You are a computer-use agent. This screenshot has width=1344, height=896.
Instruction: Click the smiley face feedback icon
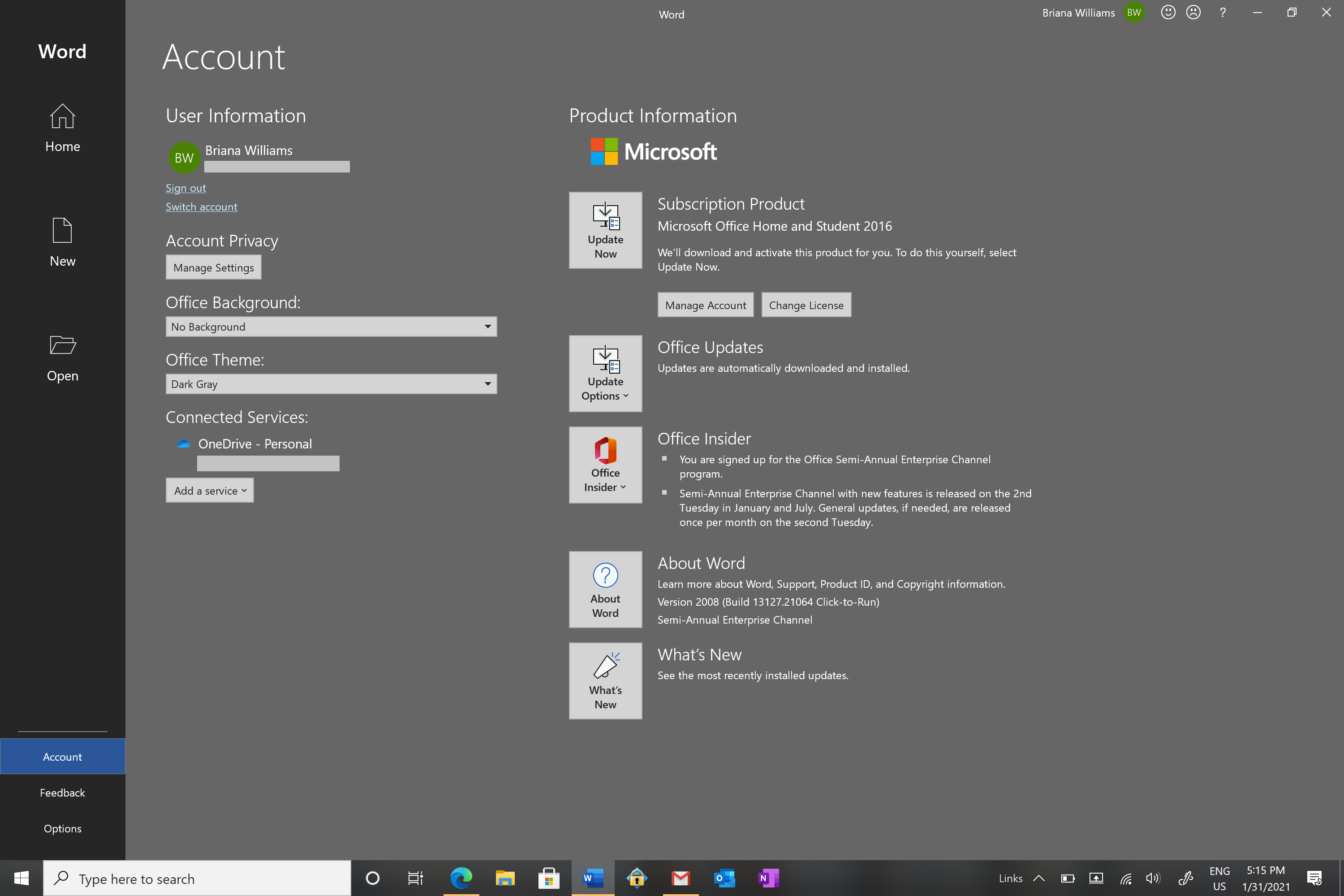click(1167, 13)
